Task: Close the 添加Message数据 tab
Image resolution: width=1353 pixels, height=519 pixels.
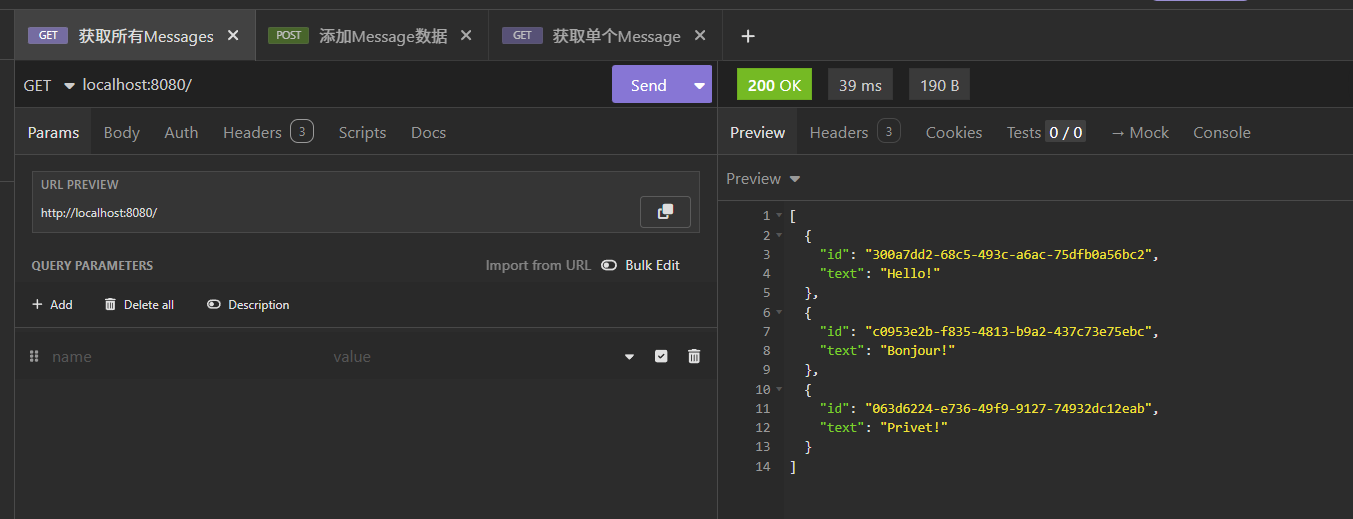Action: point(466,35)
